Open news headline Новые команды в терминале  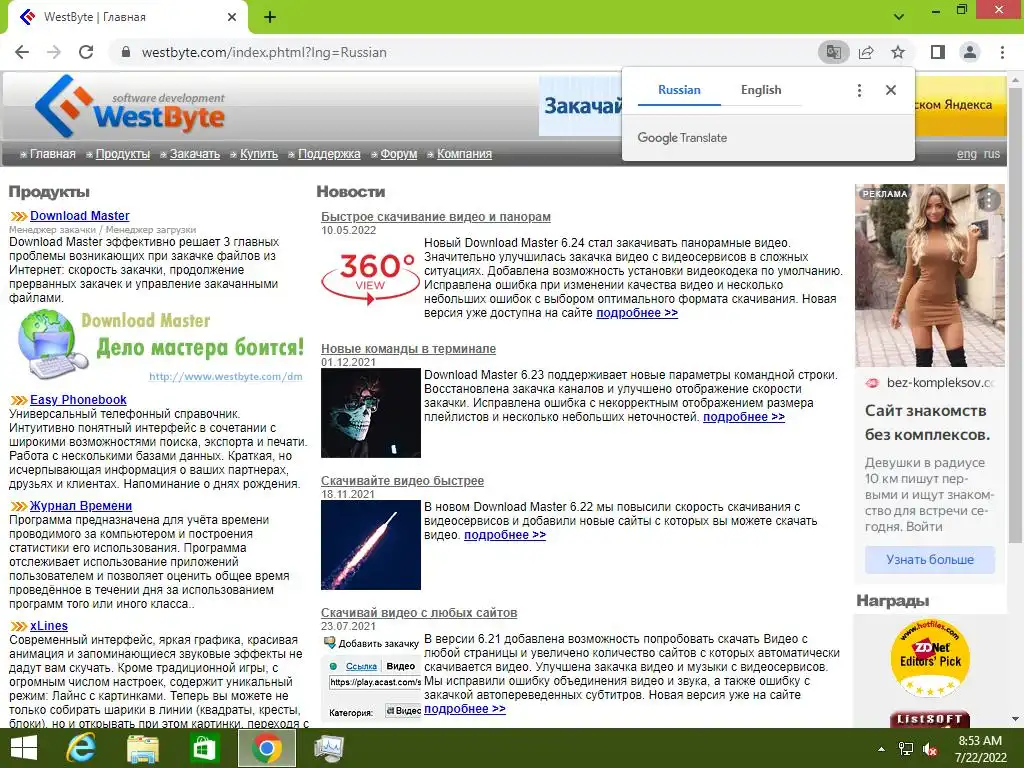[408, 349]
